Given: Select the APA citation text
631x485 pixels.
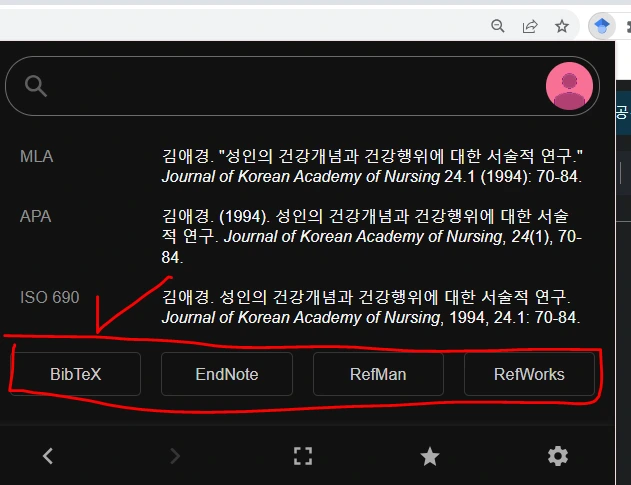Looking at the screenshot, I should click(x=372, y=236).
